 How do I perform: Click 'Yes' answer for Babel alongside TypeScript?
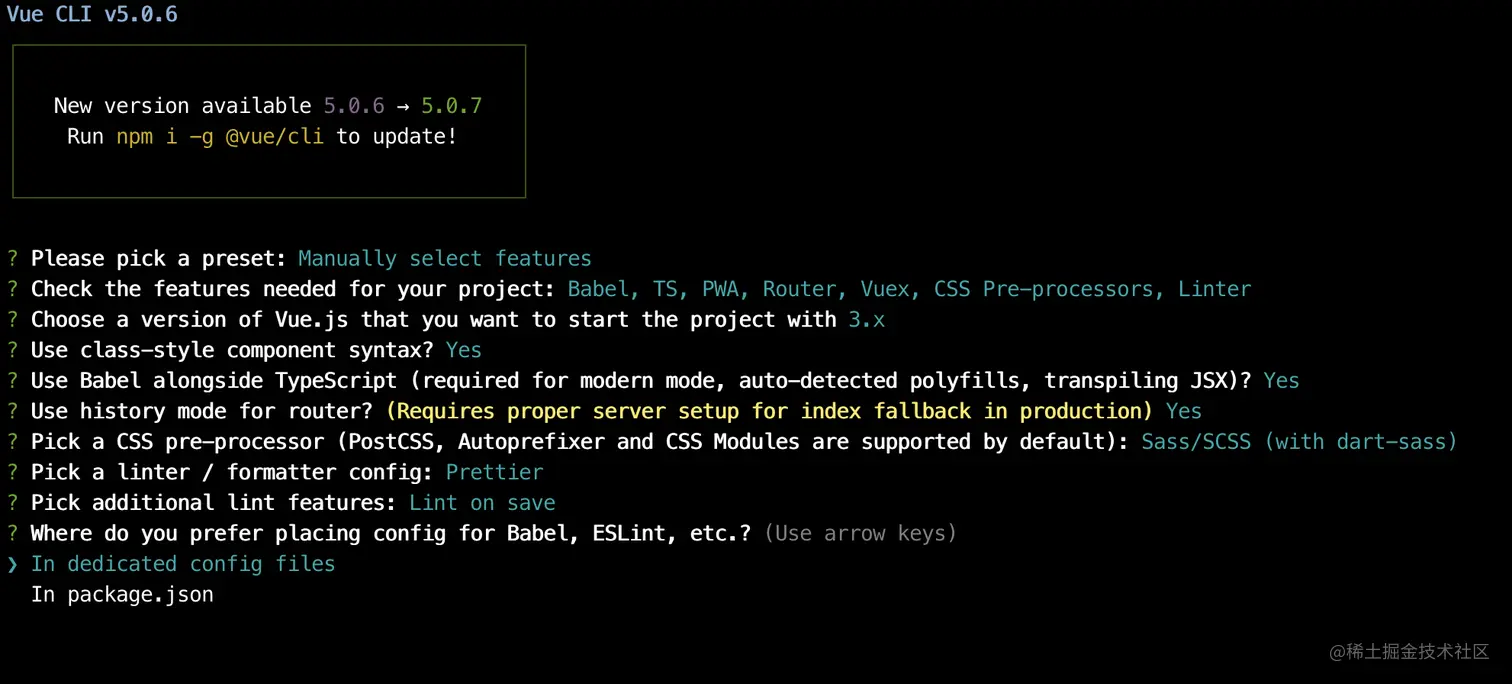click(x=1281, y=381)
